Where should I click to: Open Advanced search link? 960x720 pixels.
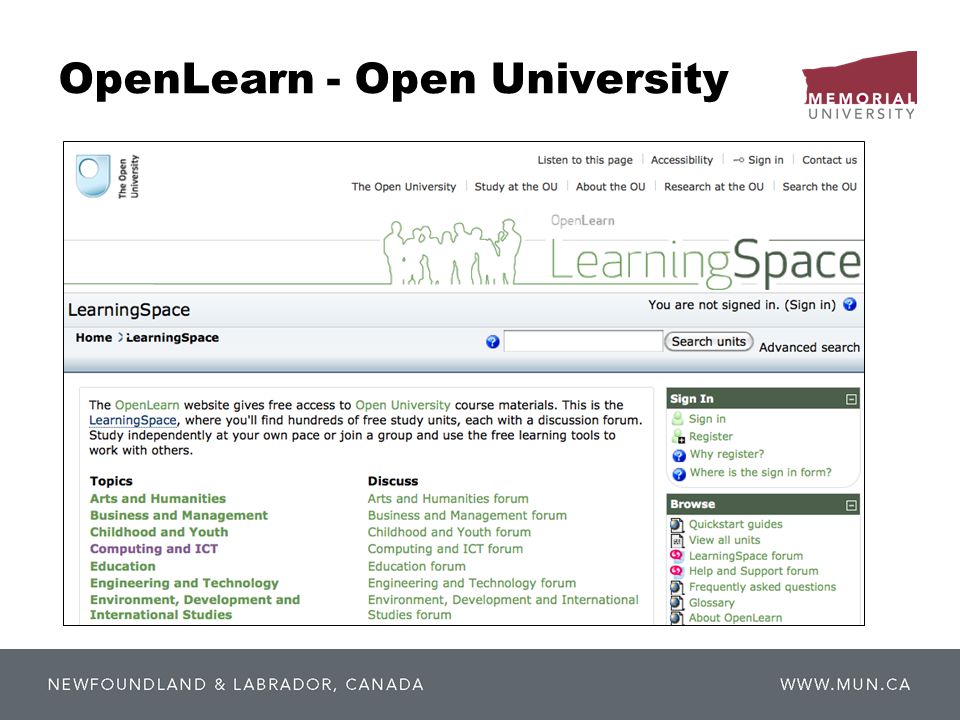point(809,347)
